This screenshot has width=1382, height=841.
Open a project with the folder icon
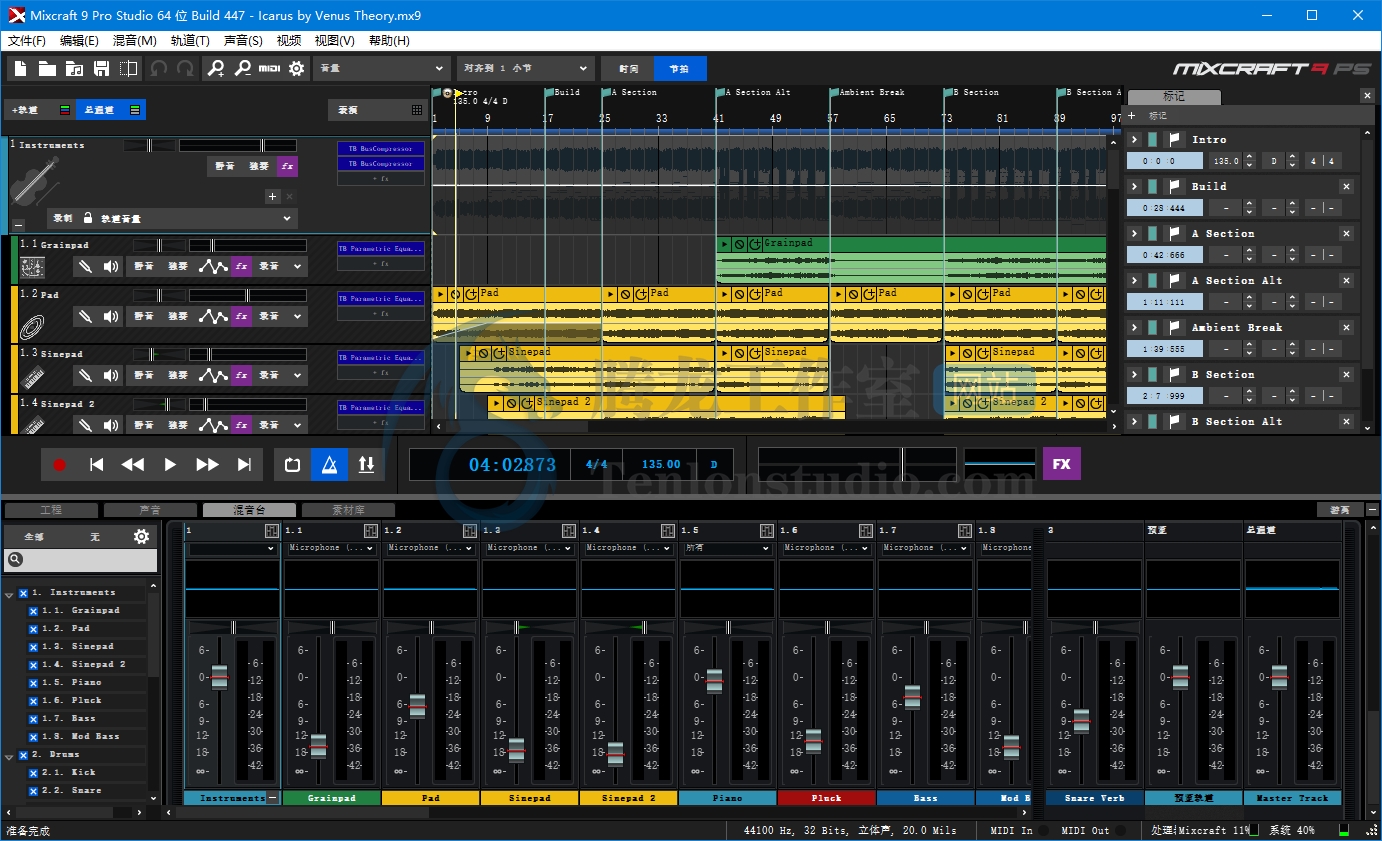pos(47,68)
